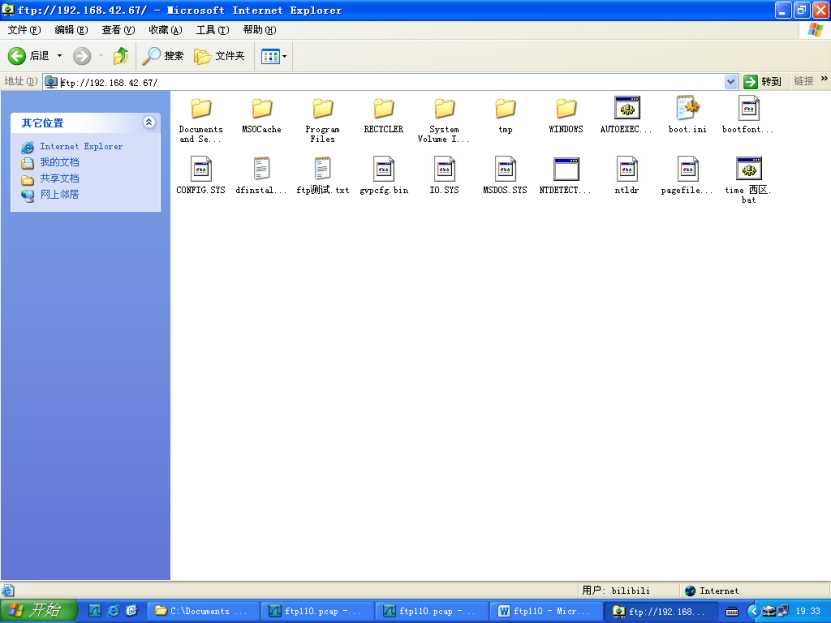Select the MSDOS.SYS file
This screenshot has width=831, height=623.
(x=505, y=176)
